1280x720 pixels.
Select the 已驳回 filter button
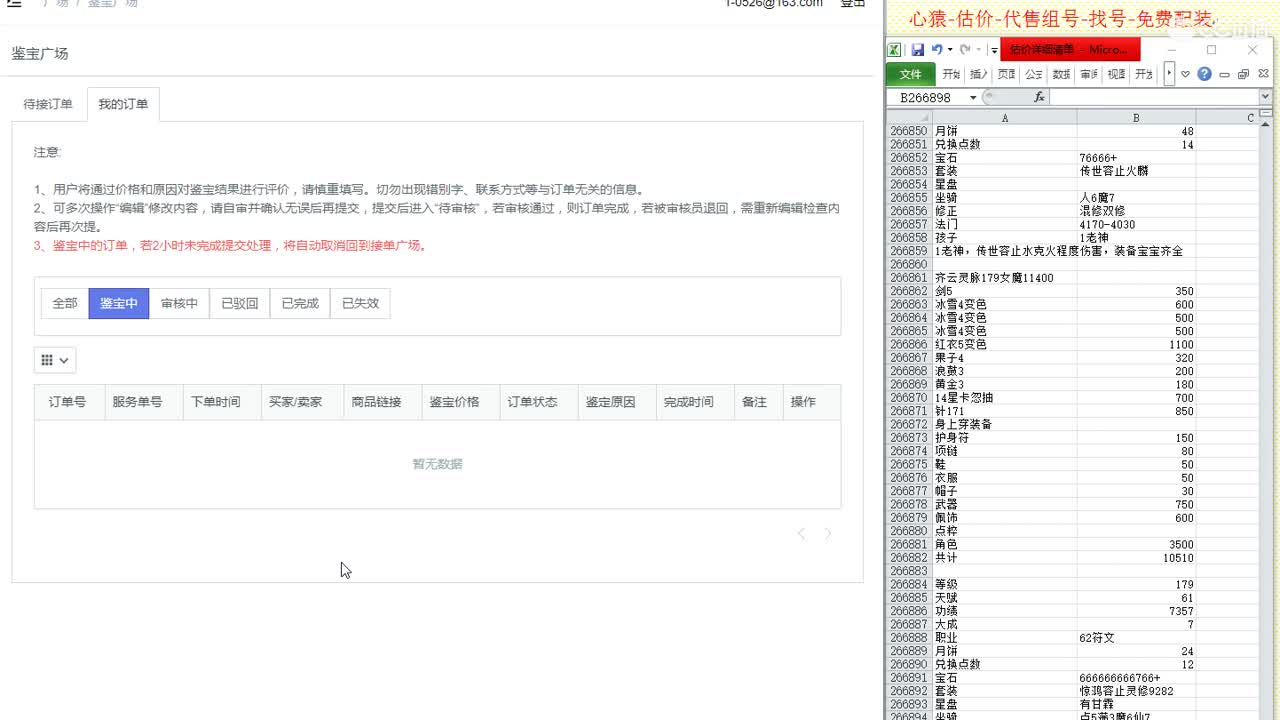[x=240, y=303]
